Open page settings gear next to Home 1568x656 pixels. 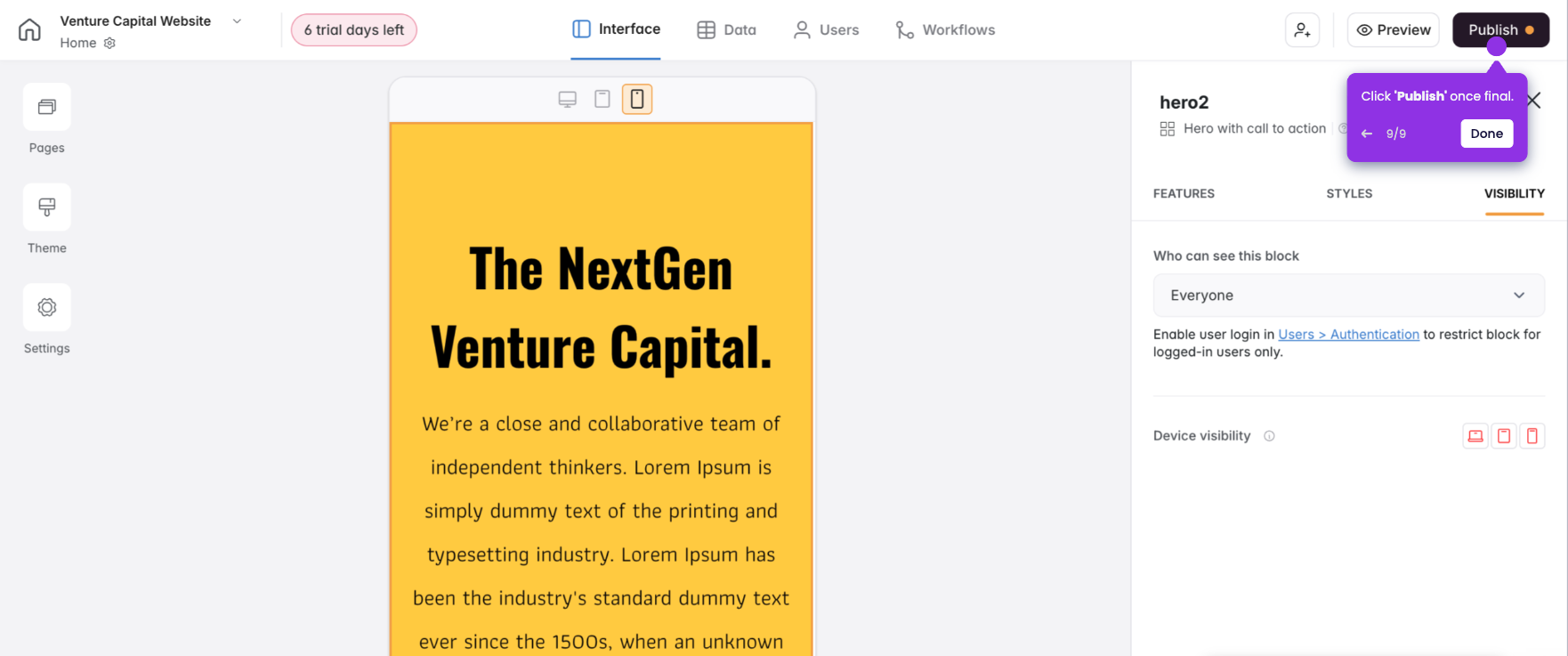point(109,43)
